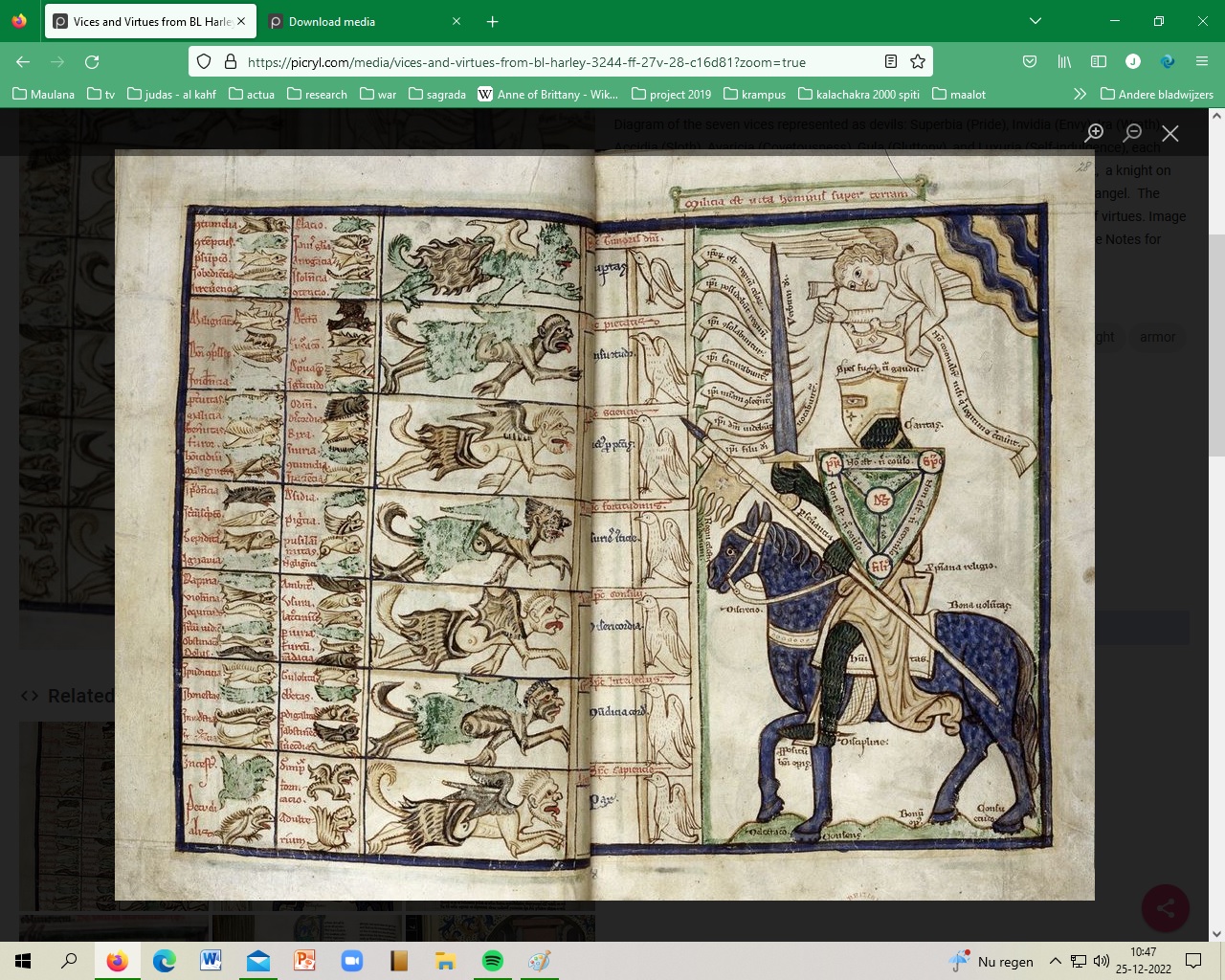
Task: Reload the current page
Action: (x=92, y=62)
